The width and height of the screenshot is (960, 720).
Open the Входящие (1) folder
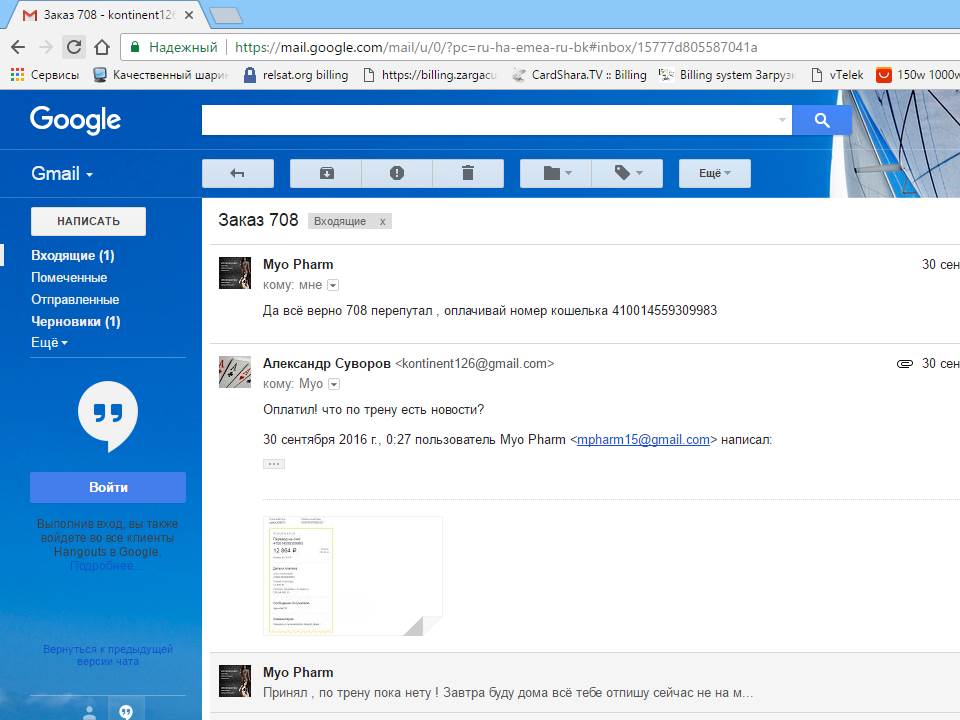pyautogui.click(x=72, y=255)
